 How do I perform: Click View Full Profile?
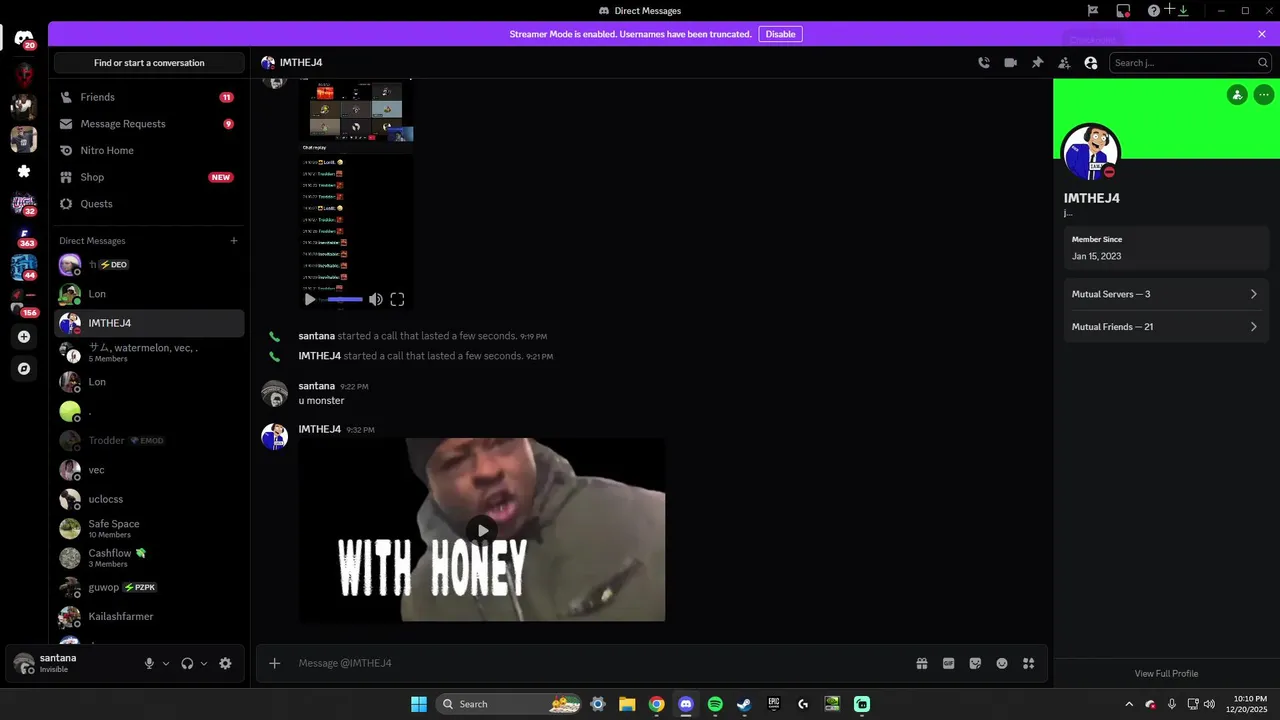(x=1166, y=673)
